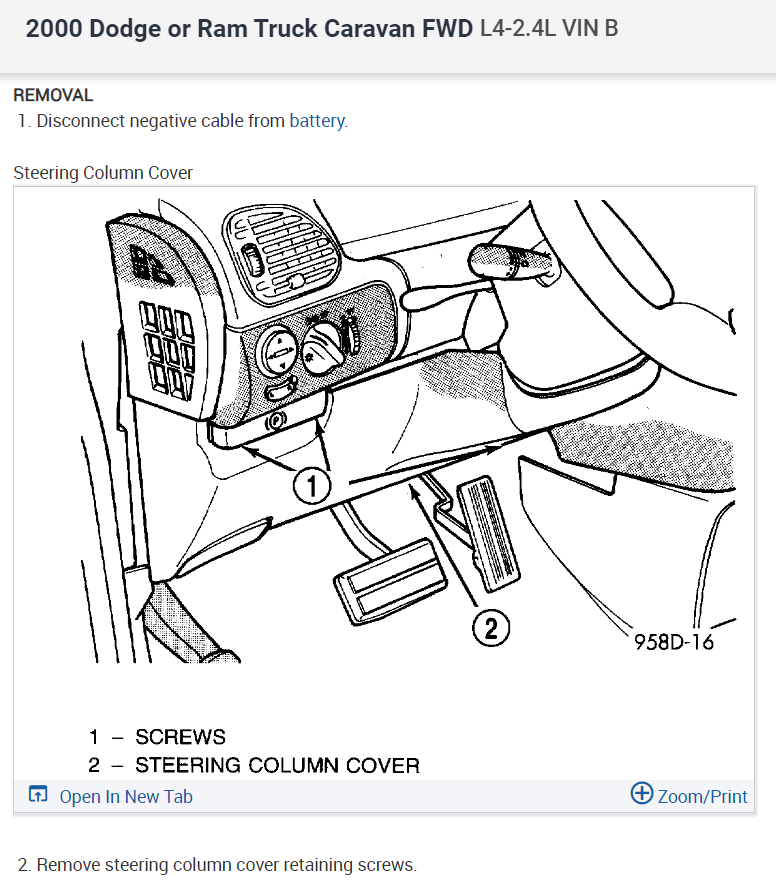The width and height of the screenshot is (776, 883).
Task: Open the diagram via Open In New Tab text
Action: pyautogui.click(x=126, y=797)
